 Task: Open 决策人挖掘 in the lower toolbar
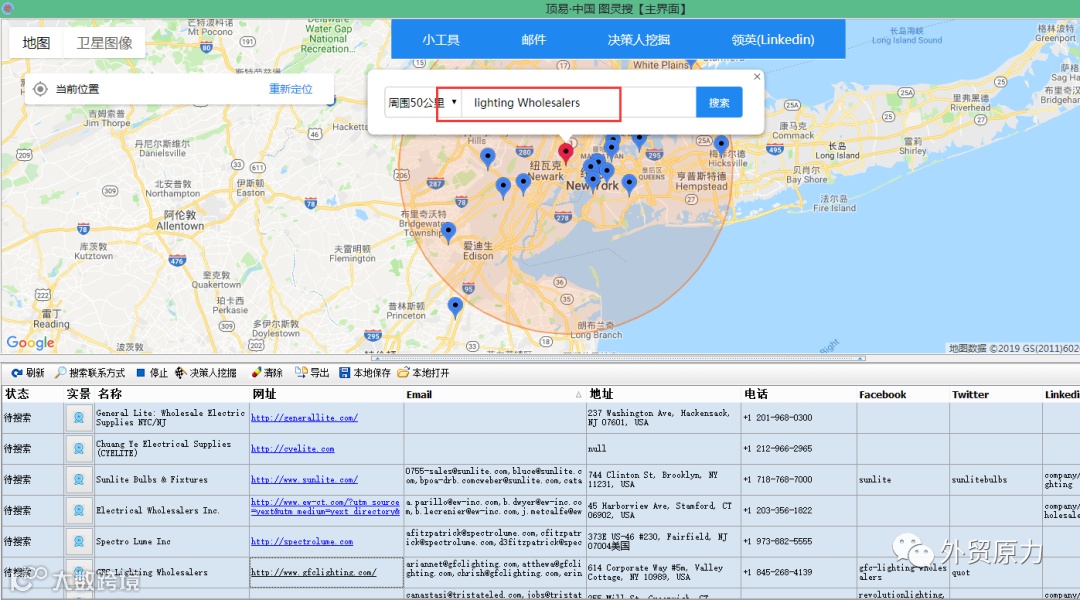(x=205, y=373)
